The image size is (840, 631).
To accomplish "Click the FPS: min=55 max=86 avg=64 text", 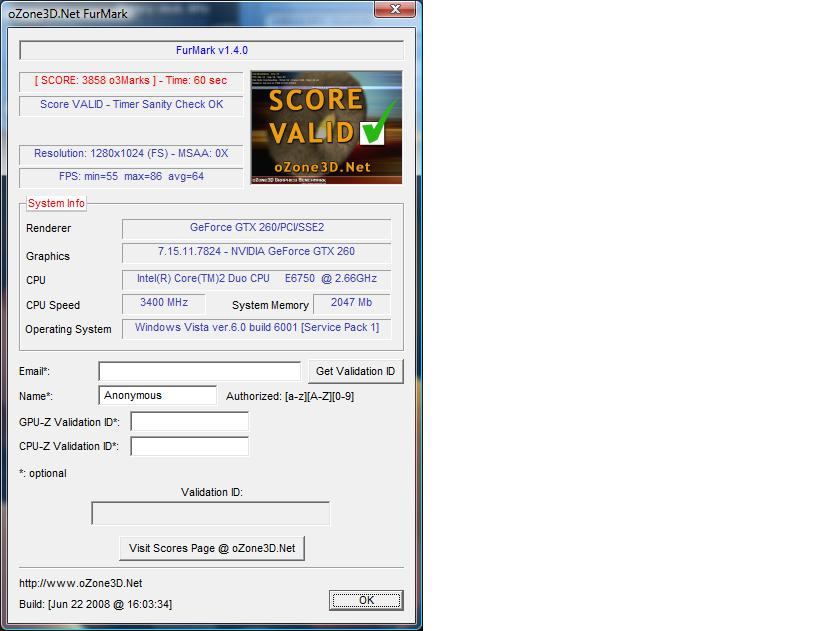I will [131, 176].
